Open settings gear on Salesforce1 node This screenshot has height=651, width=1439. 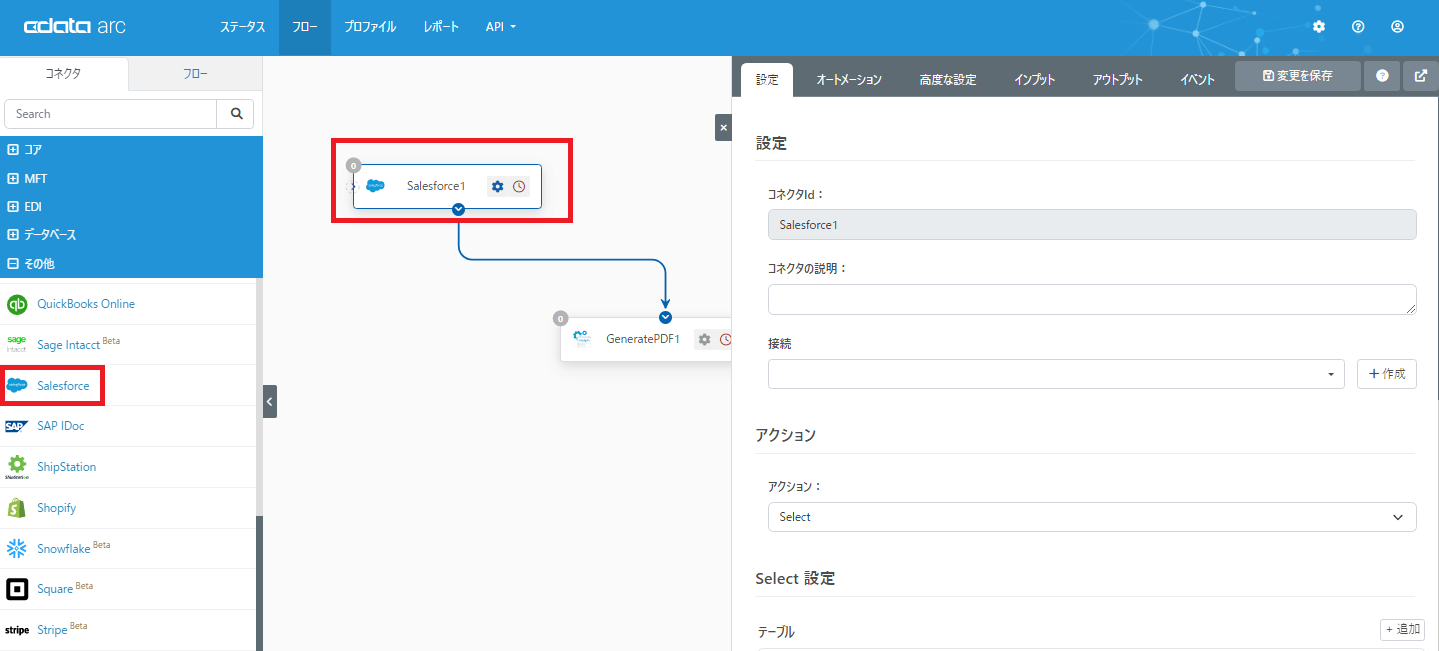(498, 186)
